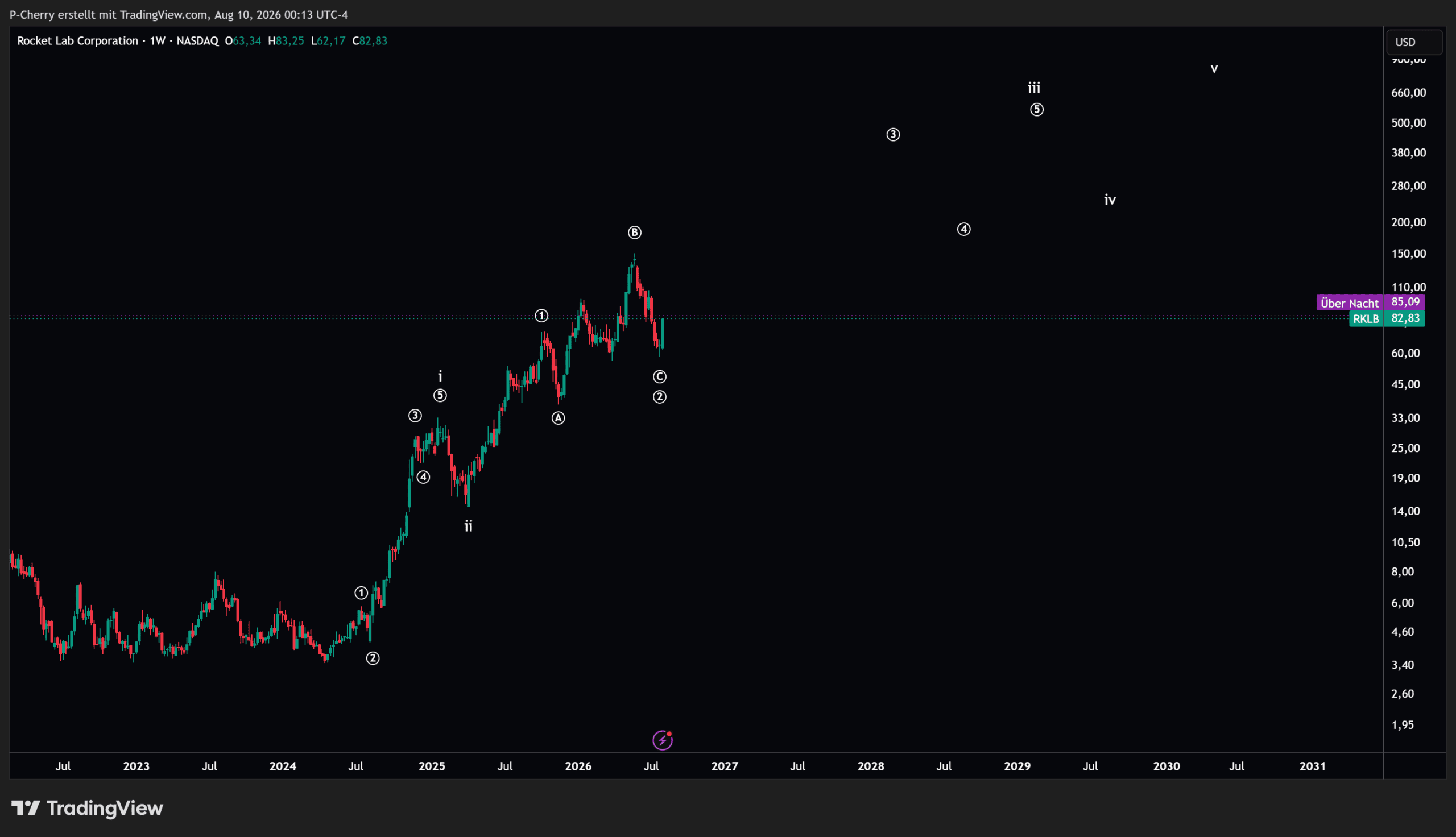
Task: Select the circled B wave label
Action: click(634, 232)
